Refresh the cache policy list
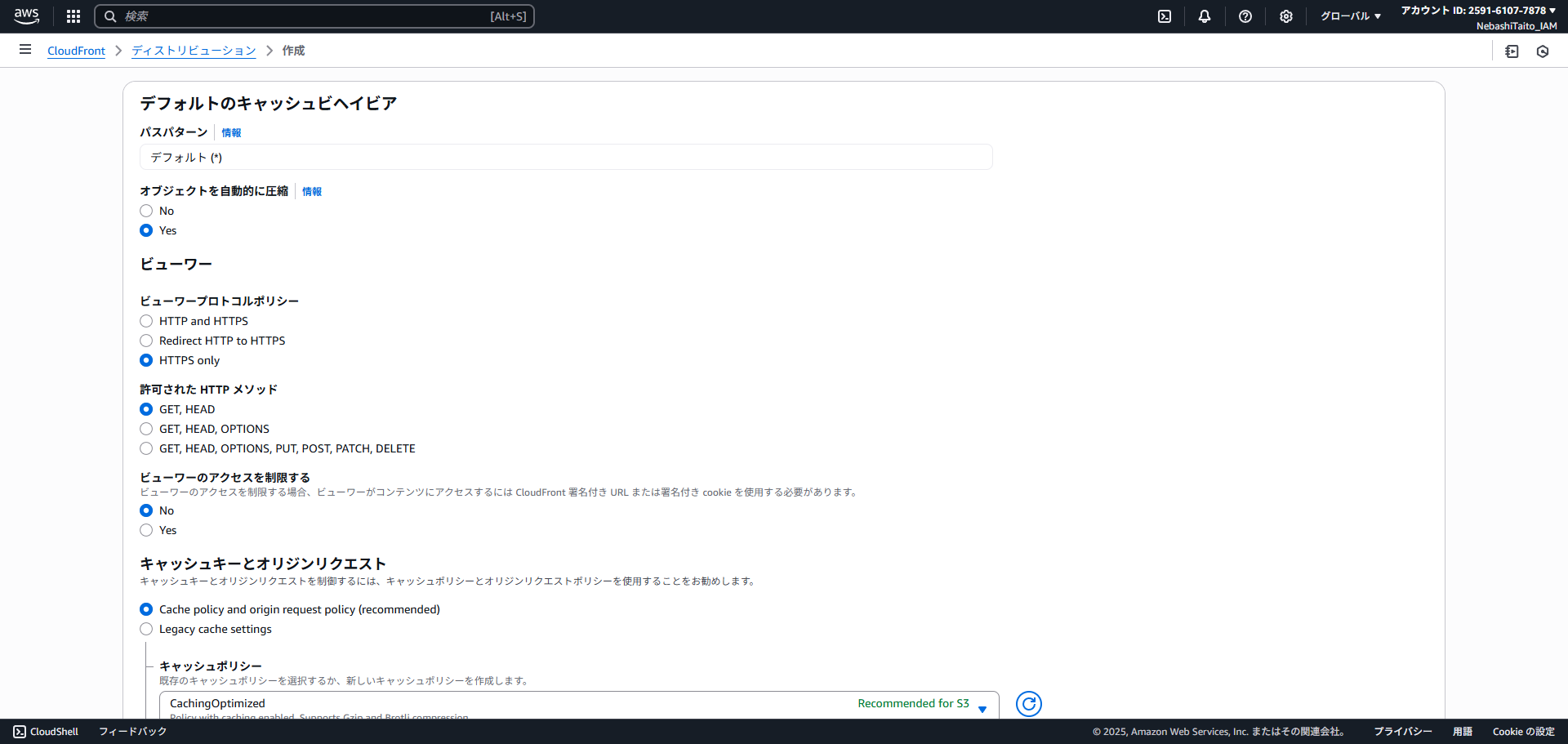This screenshot has width=1568, height=744. tap(1028, 703)
